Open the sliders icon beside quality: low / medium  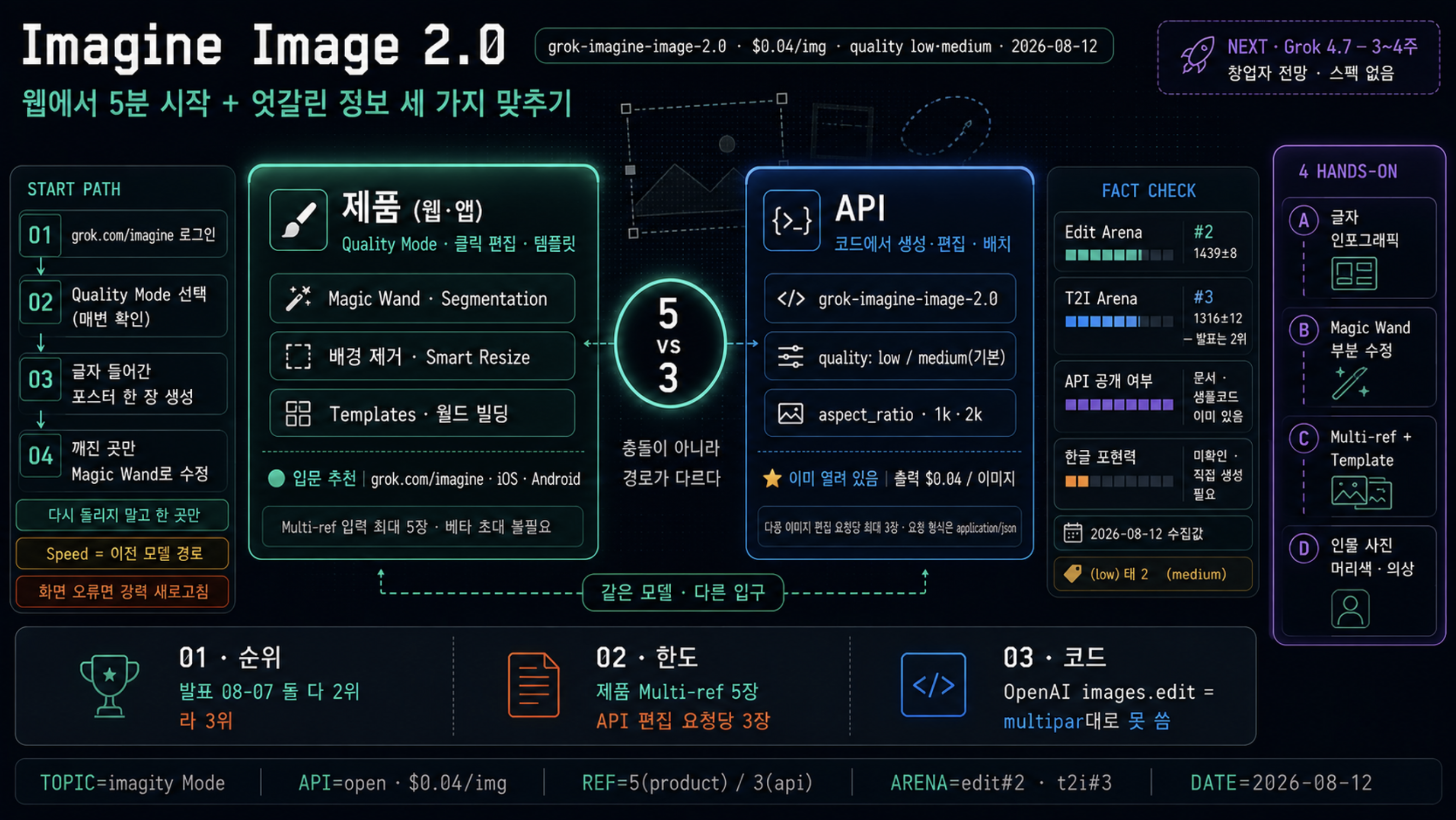point(791,356)
